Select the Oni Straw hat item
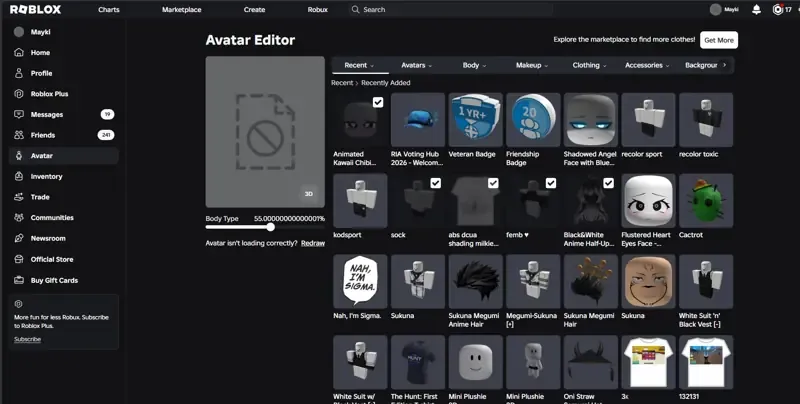 [x=591, y=362]
